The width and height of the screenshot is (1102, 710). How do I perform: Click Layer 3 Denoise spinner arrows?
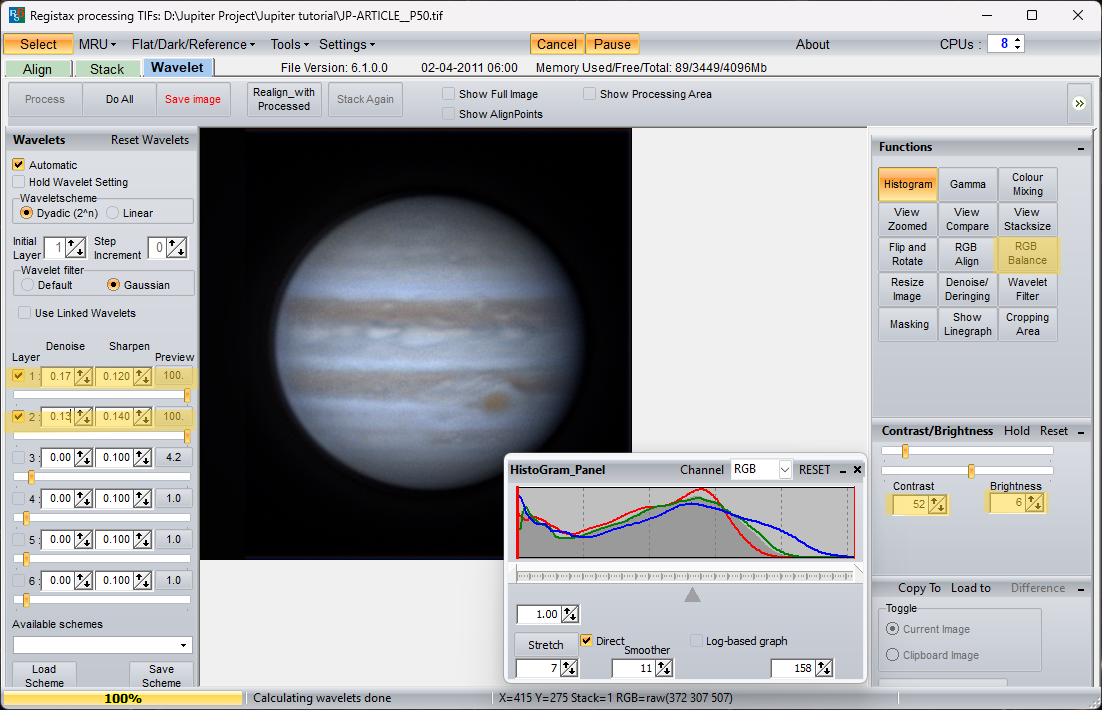point(84,458)
